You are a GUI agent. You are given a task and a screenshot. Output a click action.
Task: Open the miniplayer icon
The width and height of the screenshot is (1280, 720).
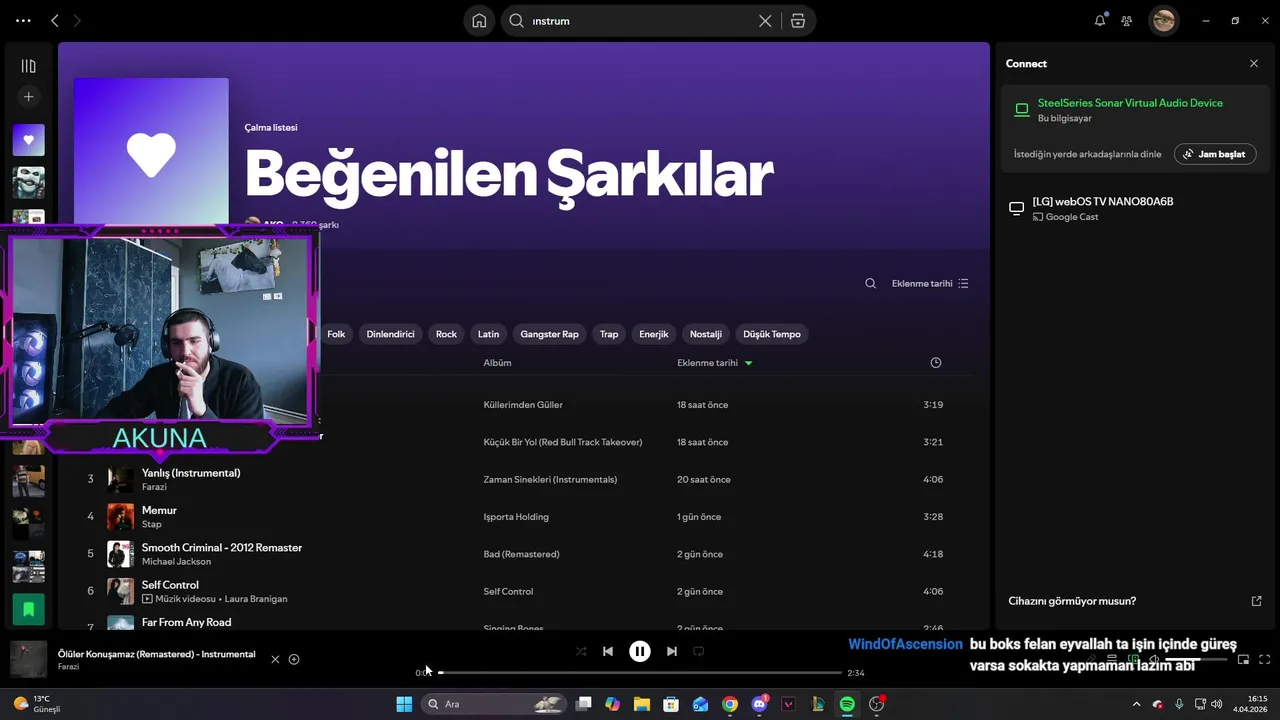[1244, 659]
